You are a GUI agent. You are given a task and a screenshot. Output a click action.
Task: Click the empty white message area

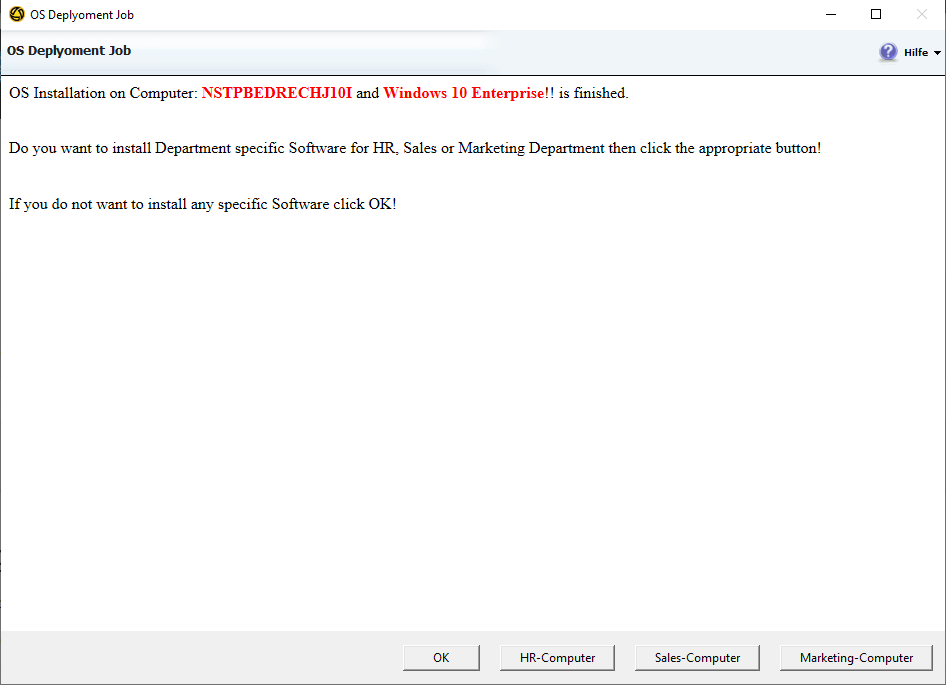click(472, 420)
